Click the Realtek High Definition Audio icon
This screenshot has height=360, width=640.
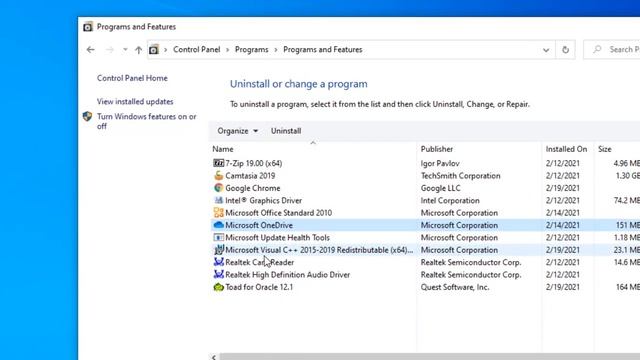[x=218, y=274]
